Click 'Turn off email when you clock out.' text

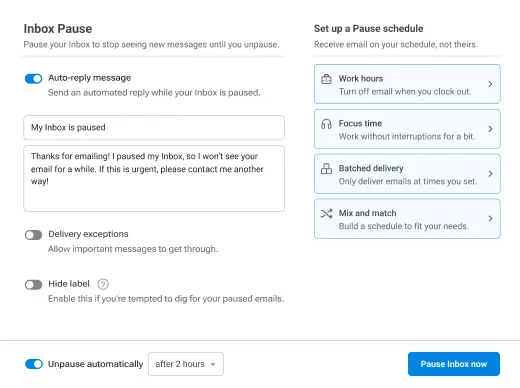click(405, 92)
